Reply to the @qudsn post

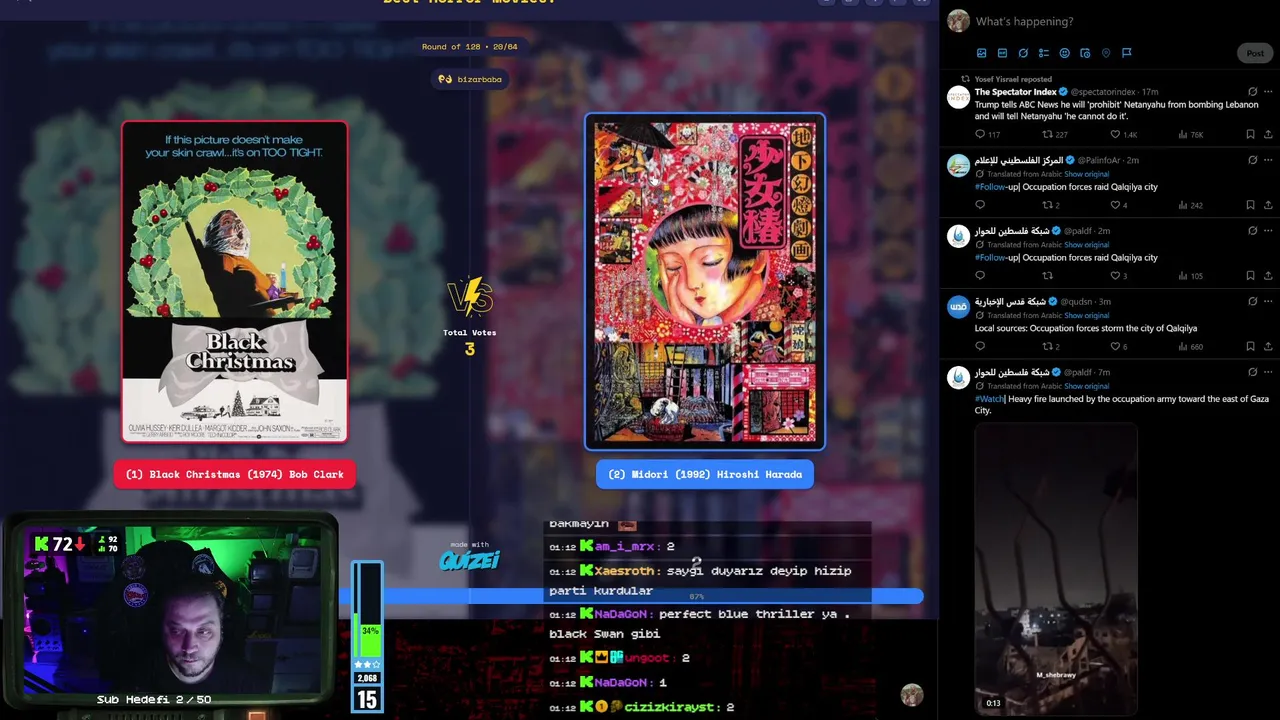980,346
